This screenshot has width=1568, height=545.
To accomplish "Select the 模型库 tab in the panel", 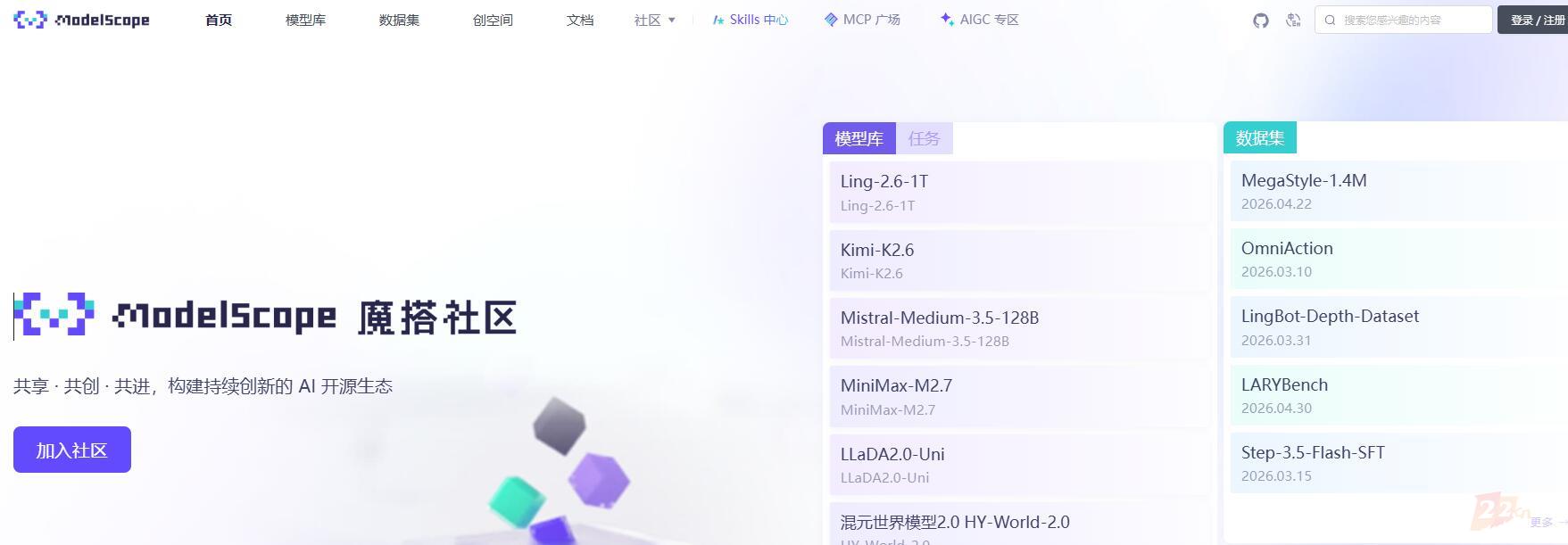I will pyautogui.click(x=859, y=138).
